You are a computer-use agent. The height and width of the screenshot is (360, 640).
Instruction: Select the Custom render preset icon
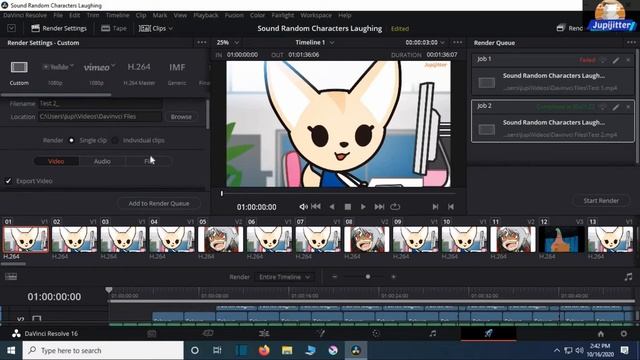click(x=19, y=67)
